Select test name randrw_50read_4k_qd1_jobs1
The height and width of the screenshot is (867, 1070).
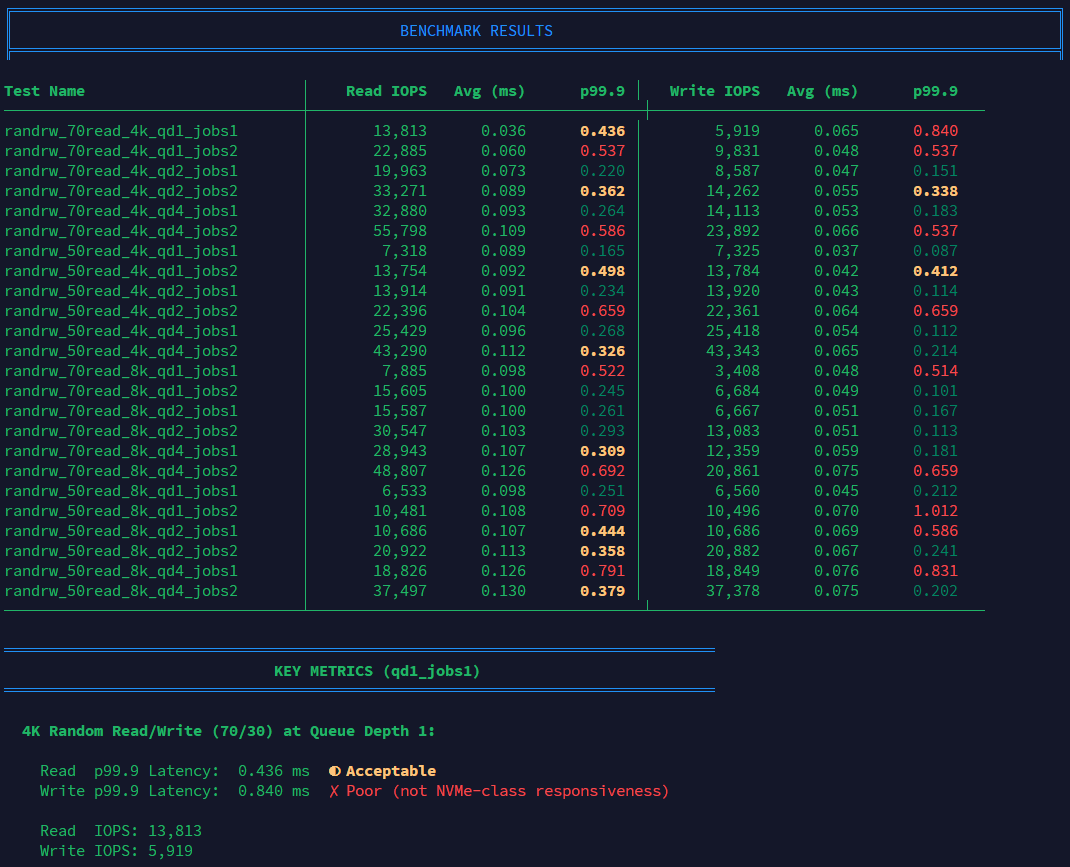121,251
